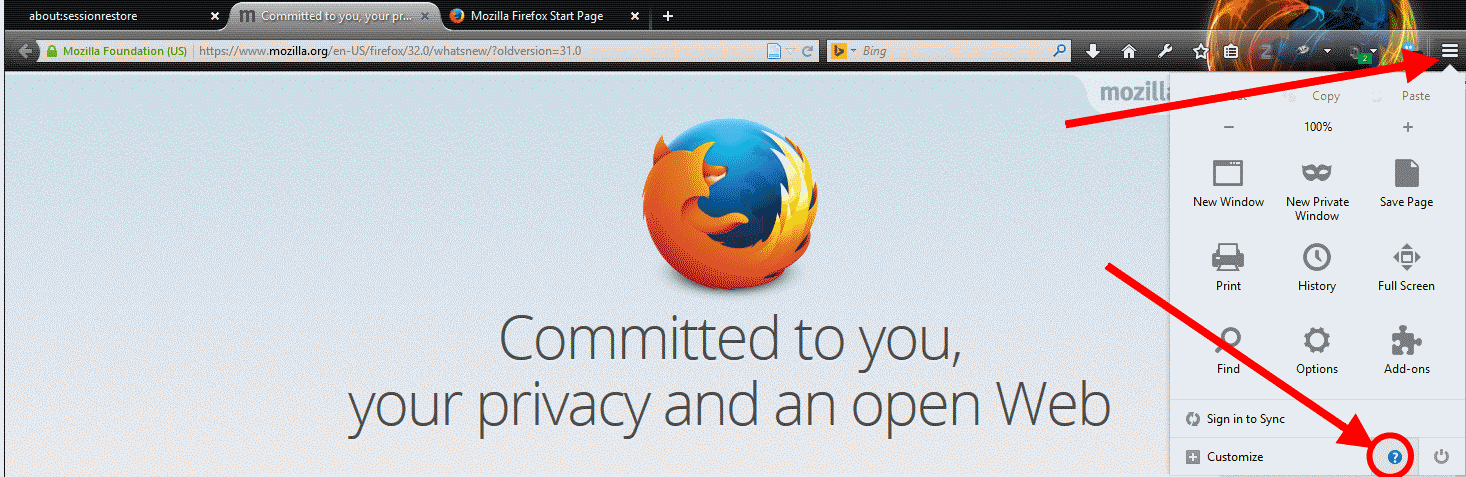
Task: Click the wrench developer tools icon
Action: pyautogui.click(x=1165, y=51)
